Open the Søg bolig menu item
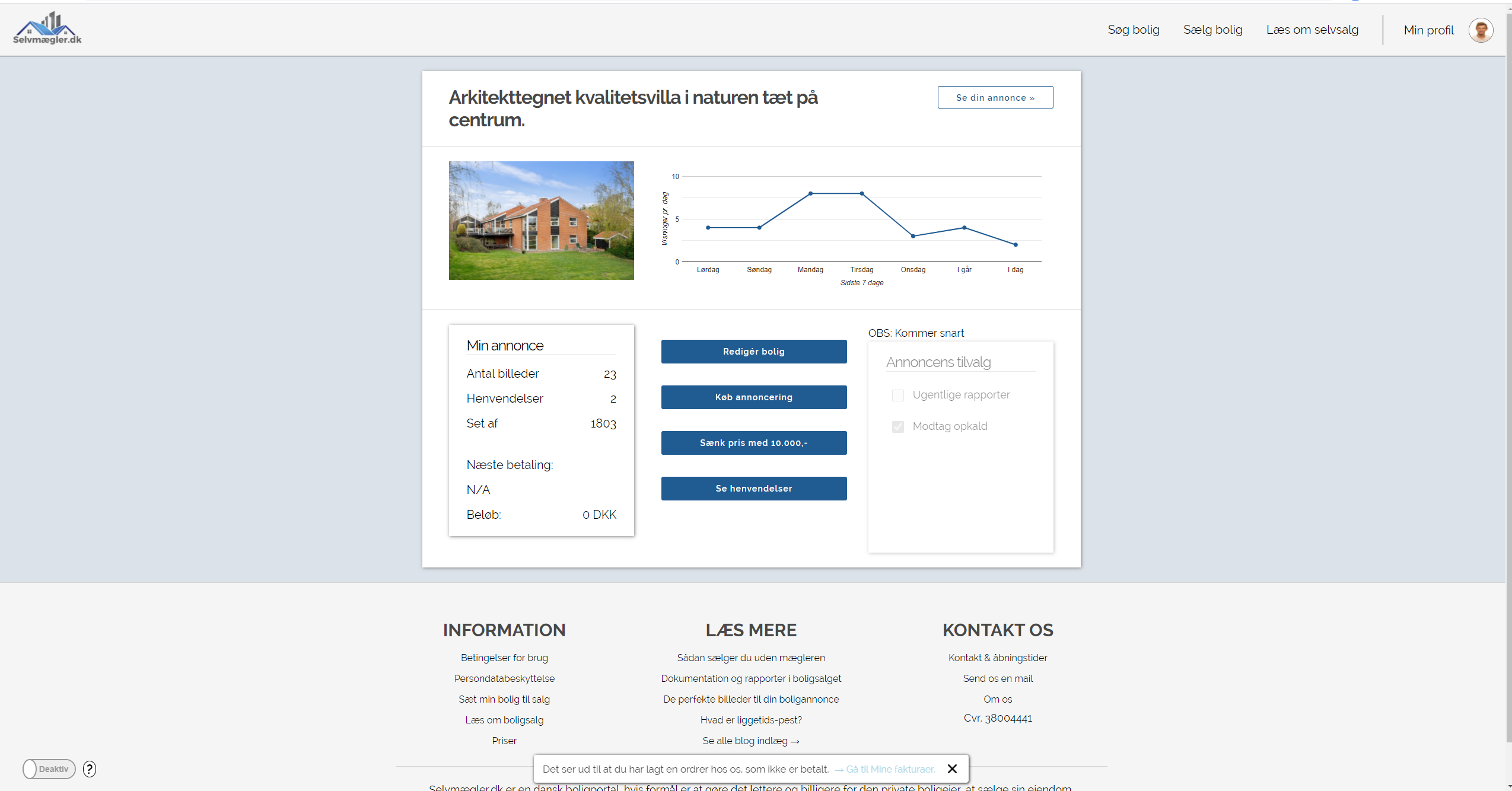The width and height of the screenshot is (1512, 791). (x=1133, y=30)
